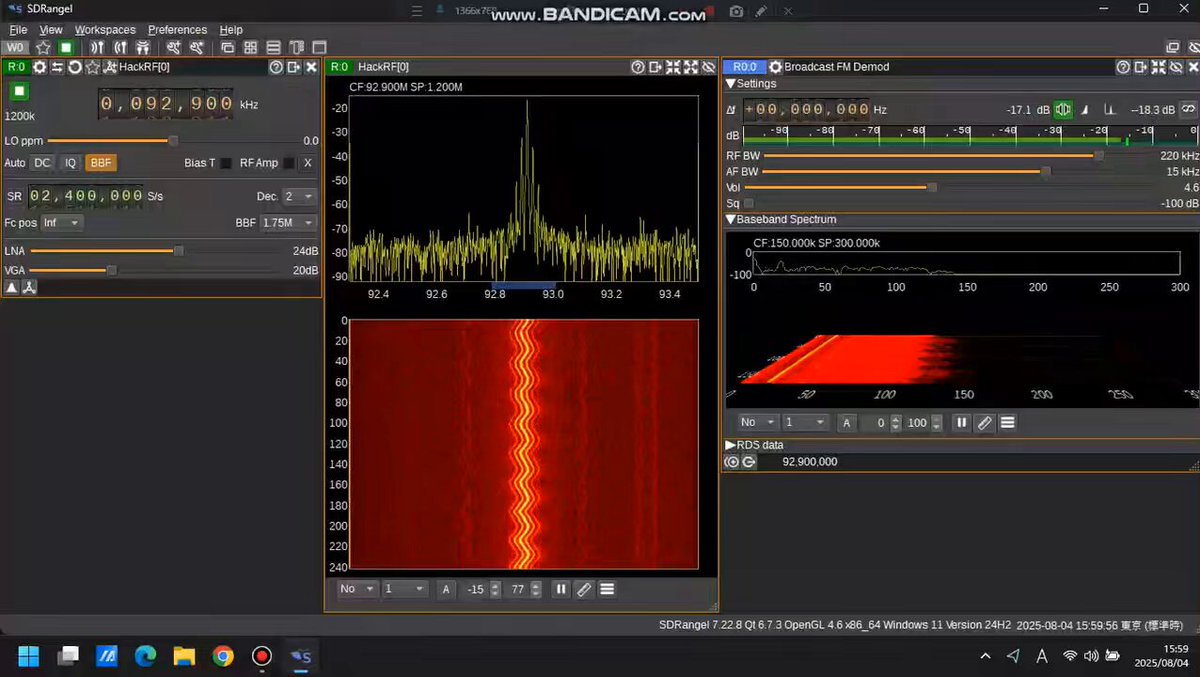Click the Sq squelch slider

(x=948, y=203)
